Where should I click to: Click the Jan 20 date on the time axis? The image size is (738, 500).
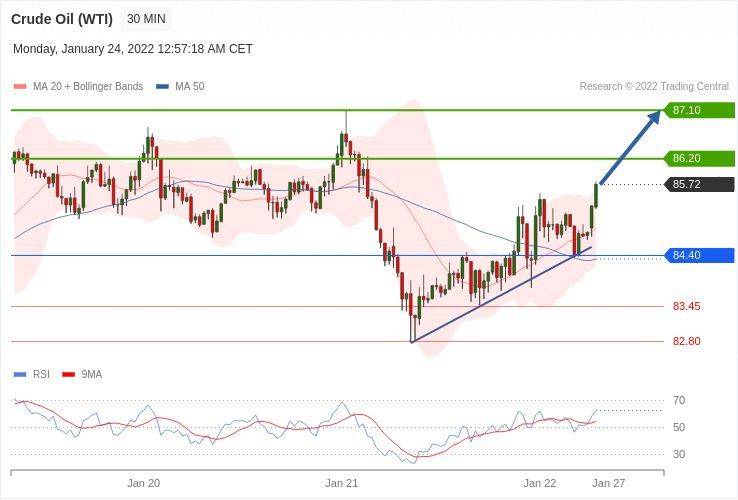pos(143,483)
